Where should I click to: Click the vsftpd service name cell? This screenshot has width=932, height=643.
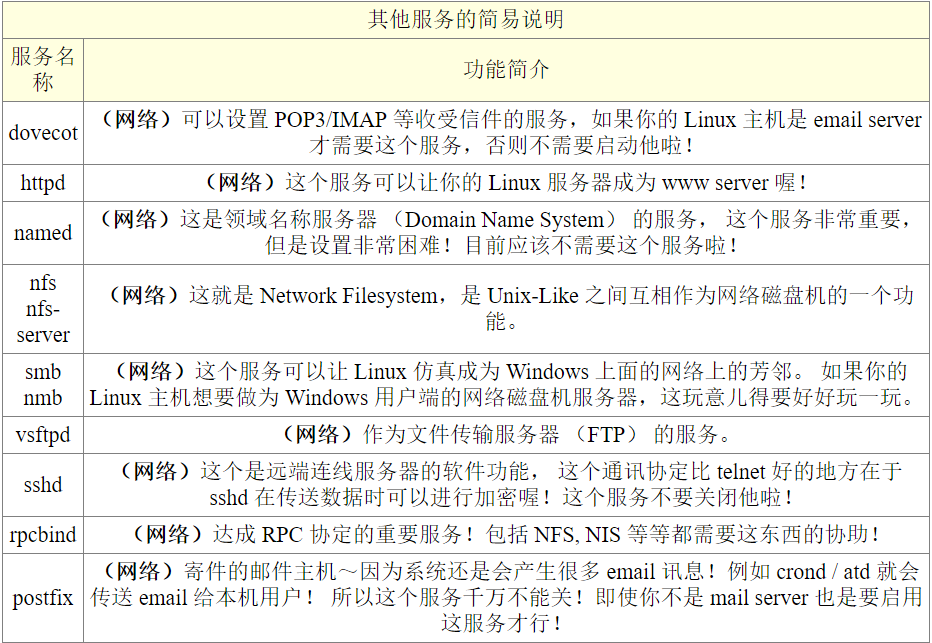[43, 435]
